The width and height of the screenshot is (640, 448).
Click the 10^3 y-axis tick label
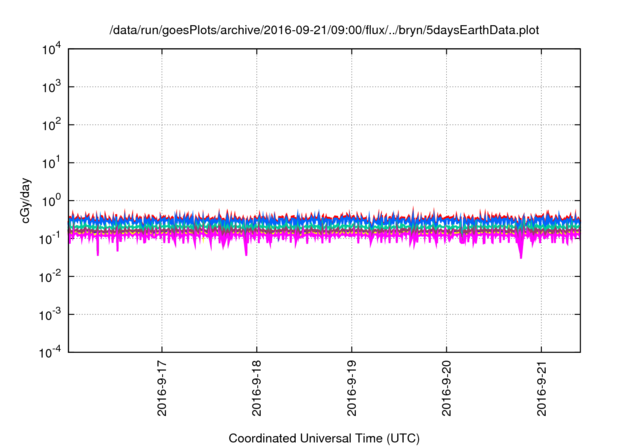click(50, 87)
